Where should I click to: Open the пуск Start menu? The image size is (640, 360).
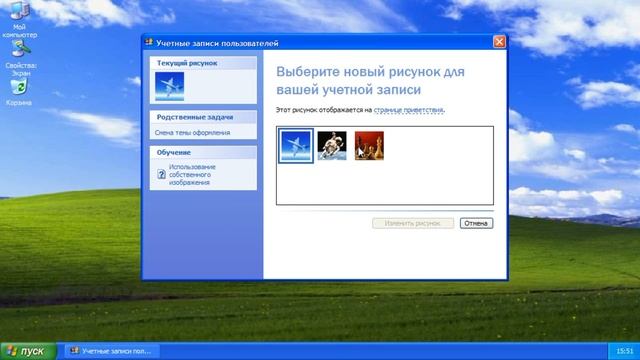pos(28,351)
